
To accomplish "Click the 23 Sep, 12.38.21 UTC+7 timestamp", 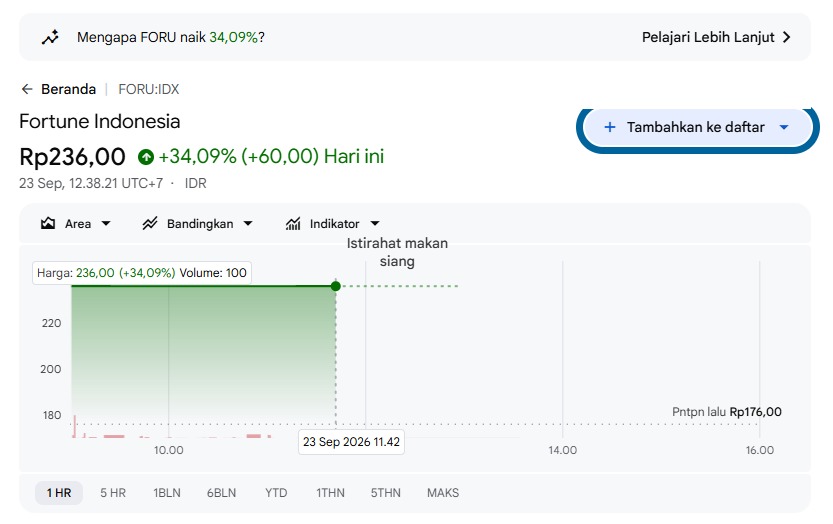I will coord(91,183).
